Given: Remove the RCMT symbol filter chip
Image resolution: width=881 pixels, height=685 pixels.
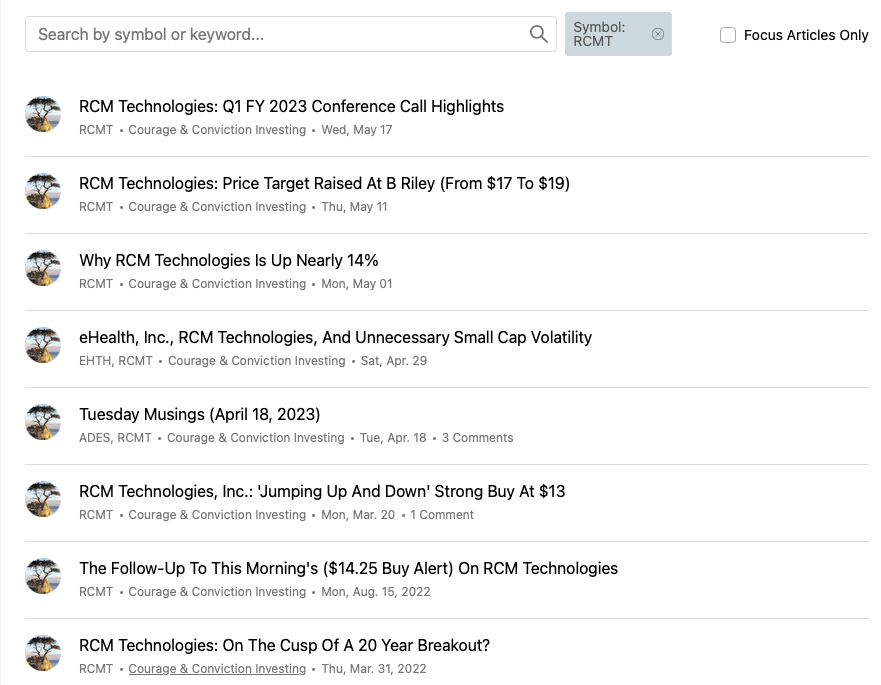Looking at the screenshot, I should coord(657,34).
